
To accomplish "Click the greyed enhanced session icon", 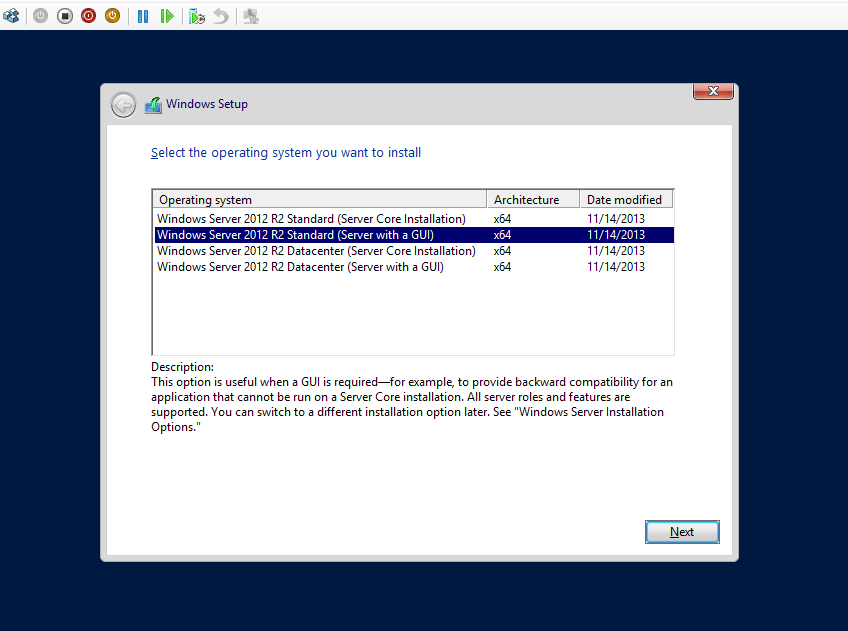I will coord(250,16).
